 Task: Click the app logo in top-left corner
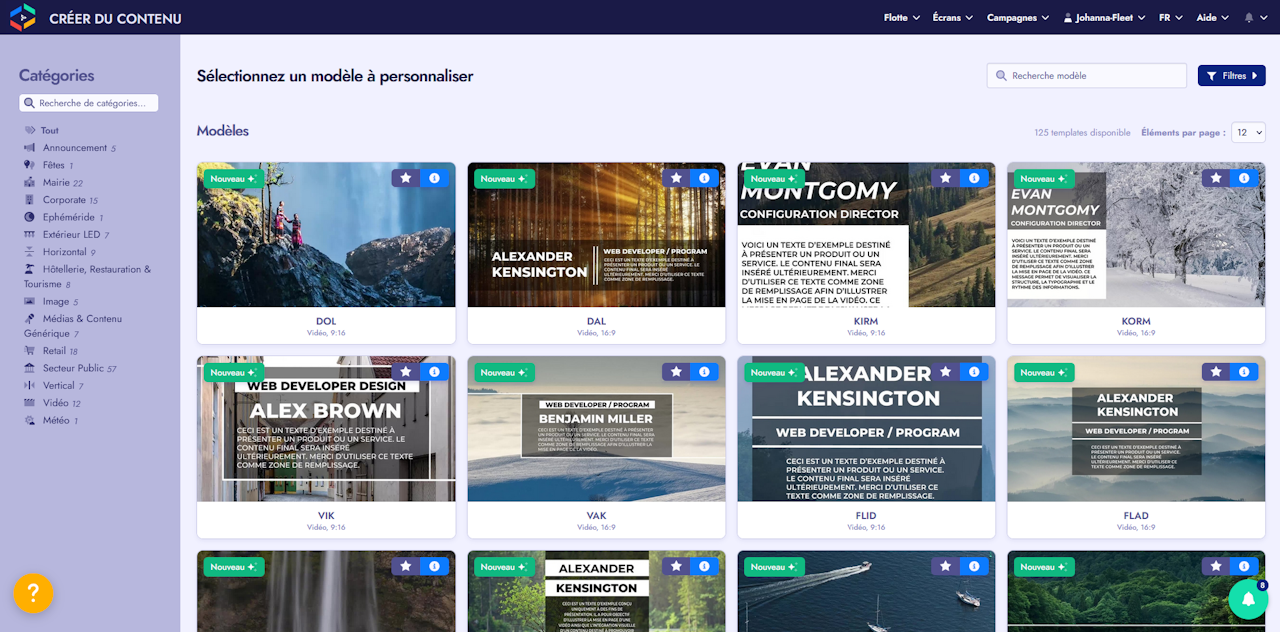[22, 17]
